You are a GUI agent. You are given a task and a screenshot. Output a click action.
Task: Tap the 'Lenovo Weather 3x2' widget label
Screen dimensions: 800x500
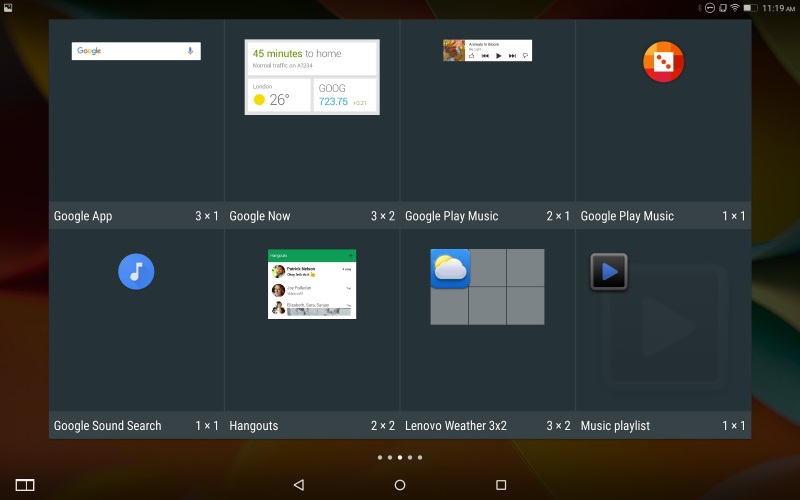(x=456, y=426)
